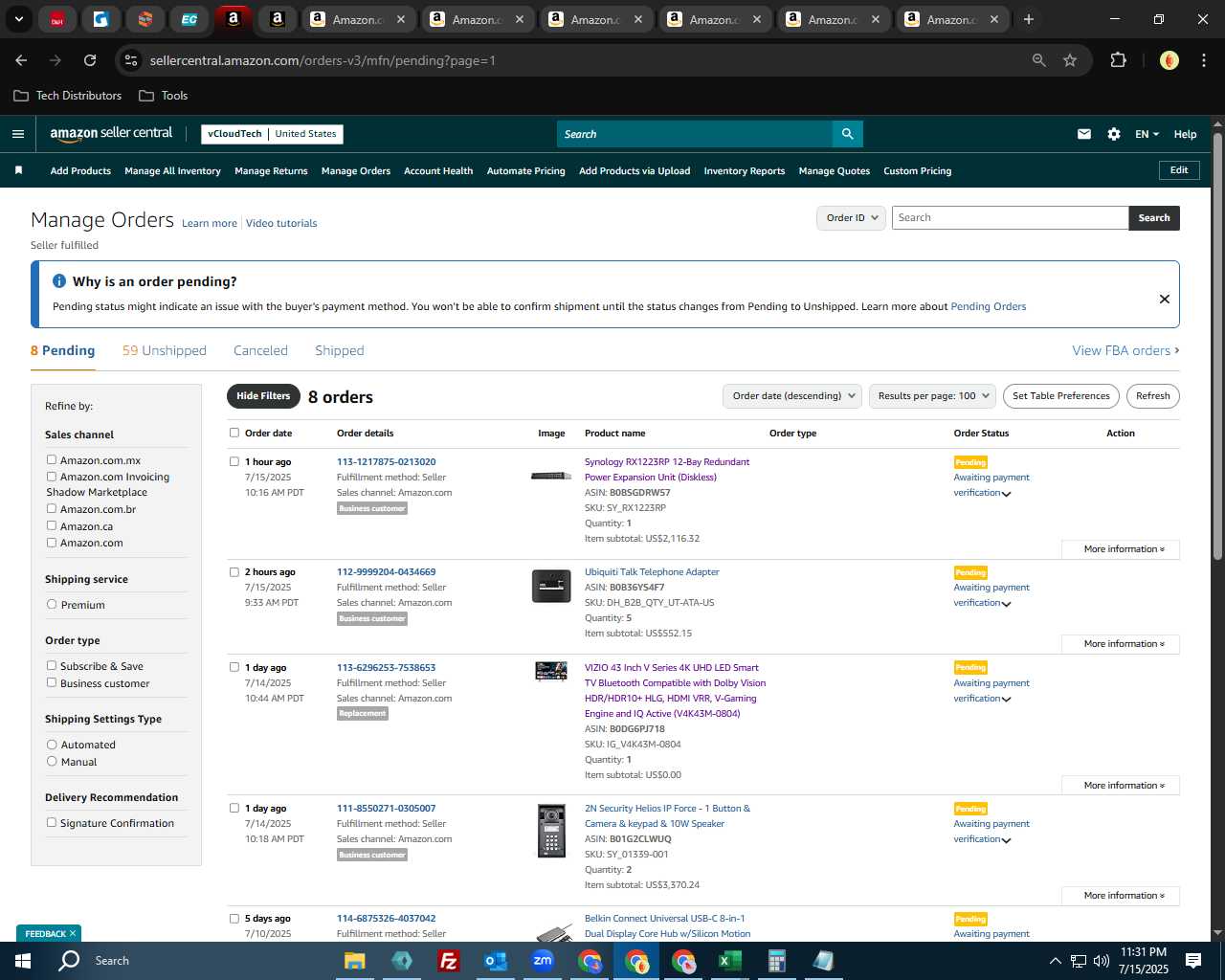Click the browser zoom magnifier icon
Screen dimensions: 1225x980
click(1039, 60)
